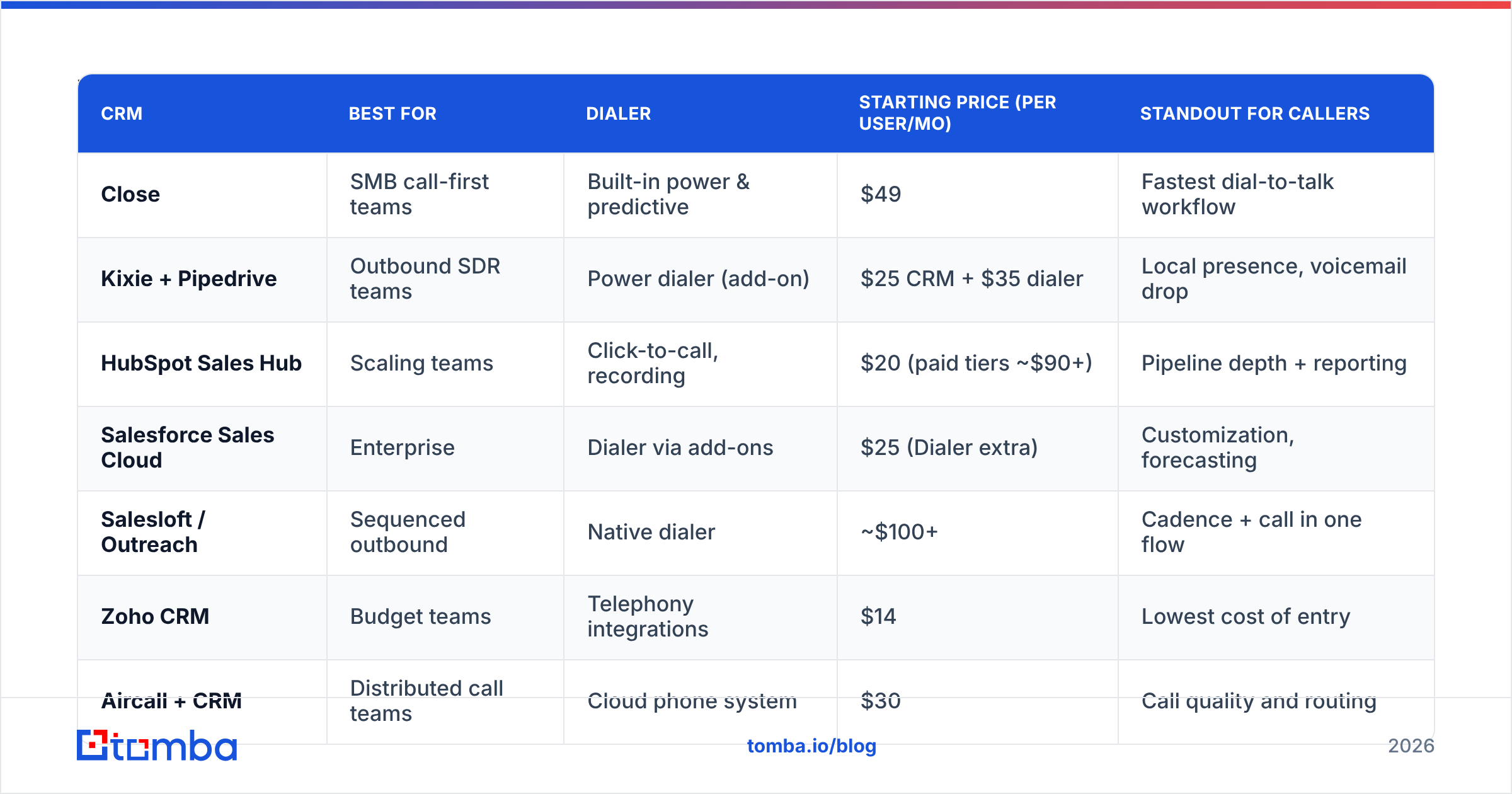Click Native dialer cell
This screenshot has width=1512, height=794.
[701, 532]
